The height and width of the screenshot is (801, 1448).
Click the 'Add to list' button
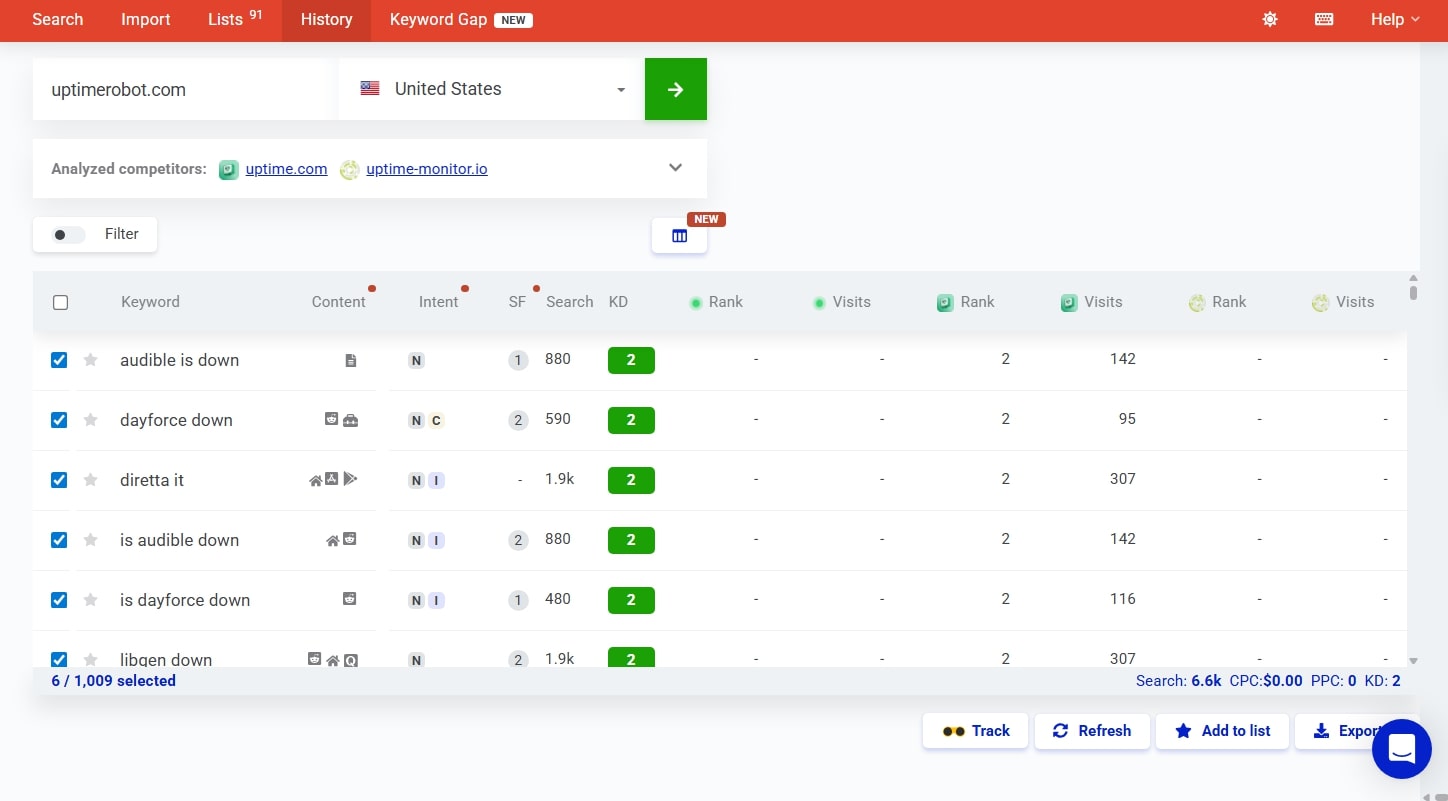point(1222,731)
